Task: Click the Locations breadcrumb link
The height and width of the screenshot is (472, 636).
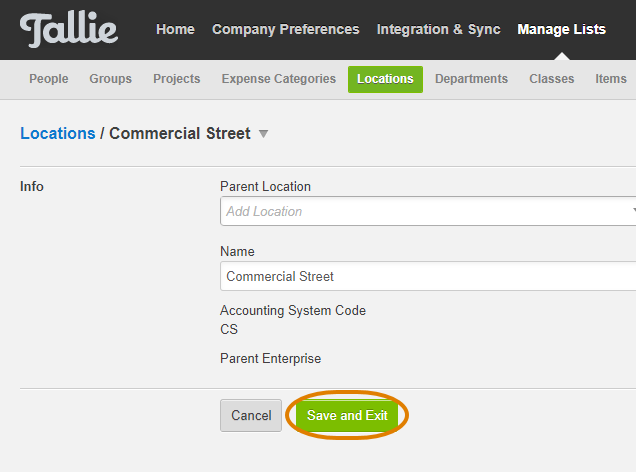Action: coord(58,133)
